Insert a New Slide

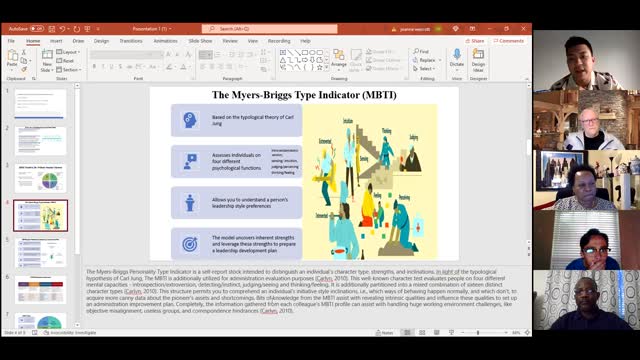tap(47, 60)
